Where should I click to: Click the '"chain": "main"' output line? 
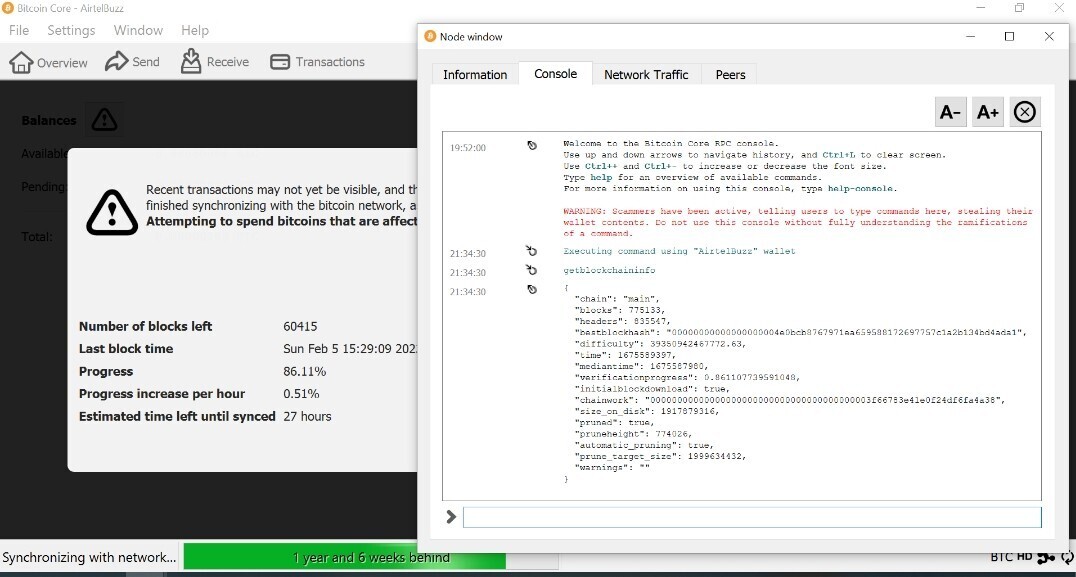tap(617, 299)
